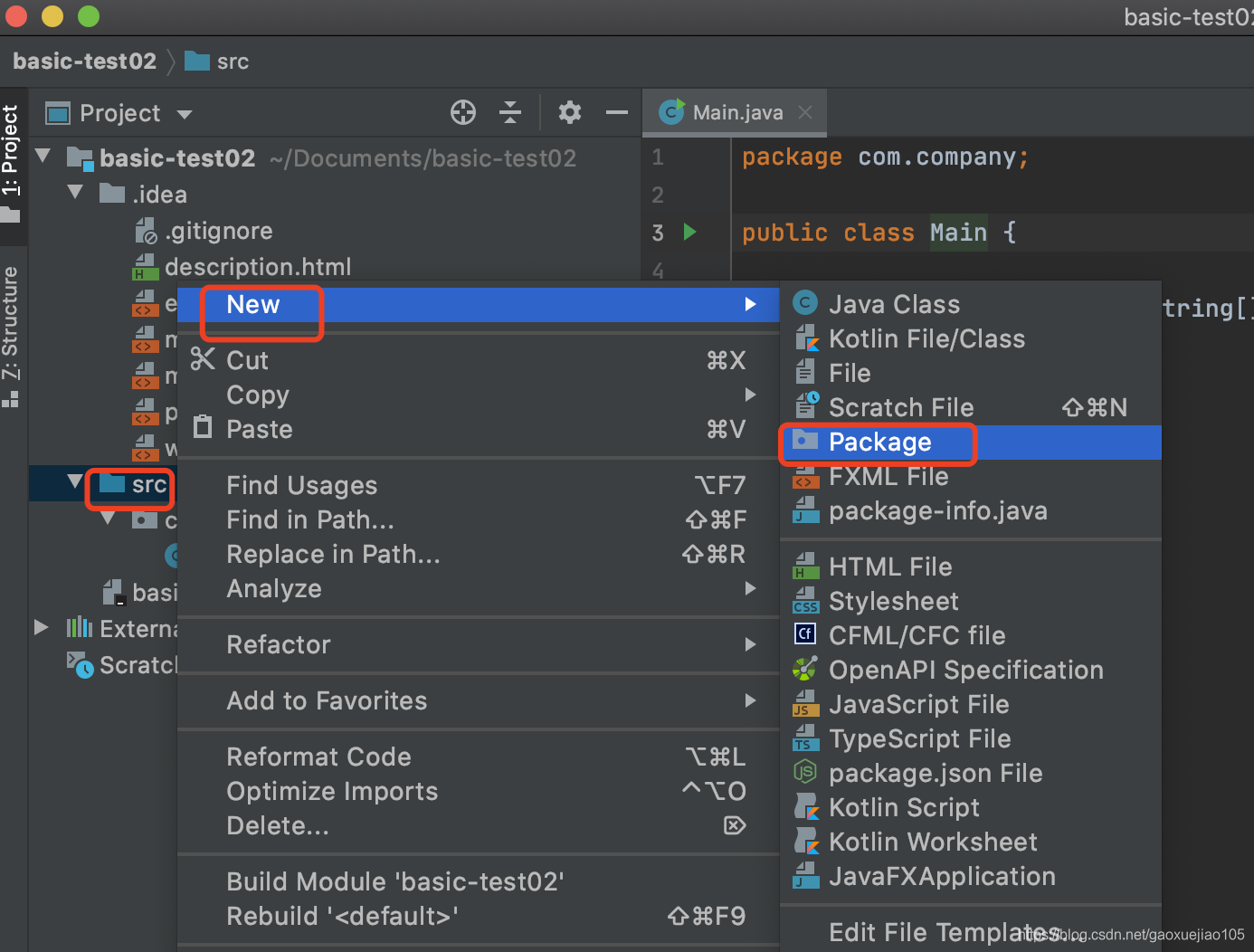Viewport: 1254px width, 952px height.
Task: Click the collapse all icon in Project panel
Action: coord(510,112)
